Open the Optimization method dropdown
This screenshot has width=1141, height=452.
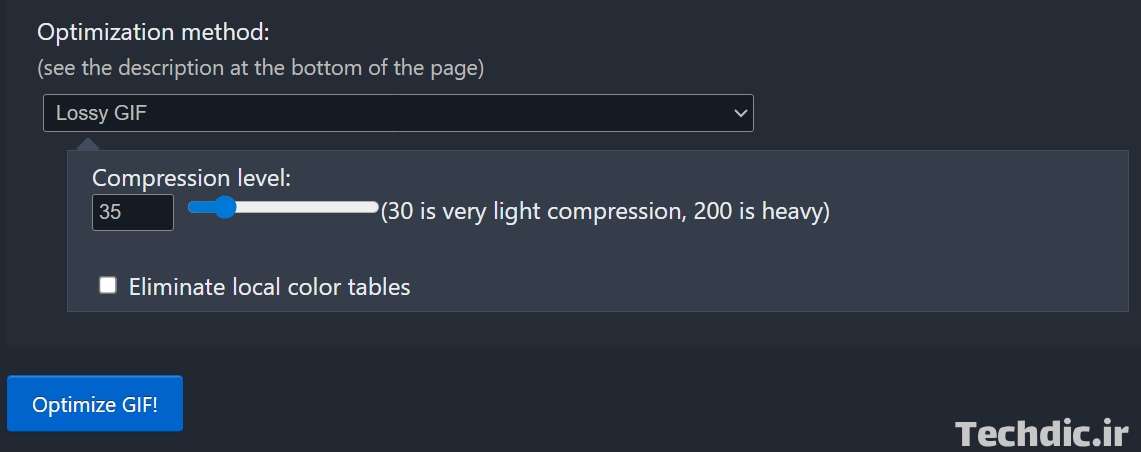[x=397, y=113]
